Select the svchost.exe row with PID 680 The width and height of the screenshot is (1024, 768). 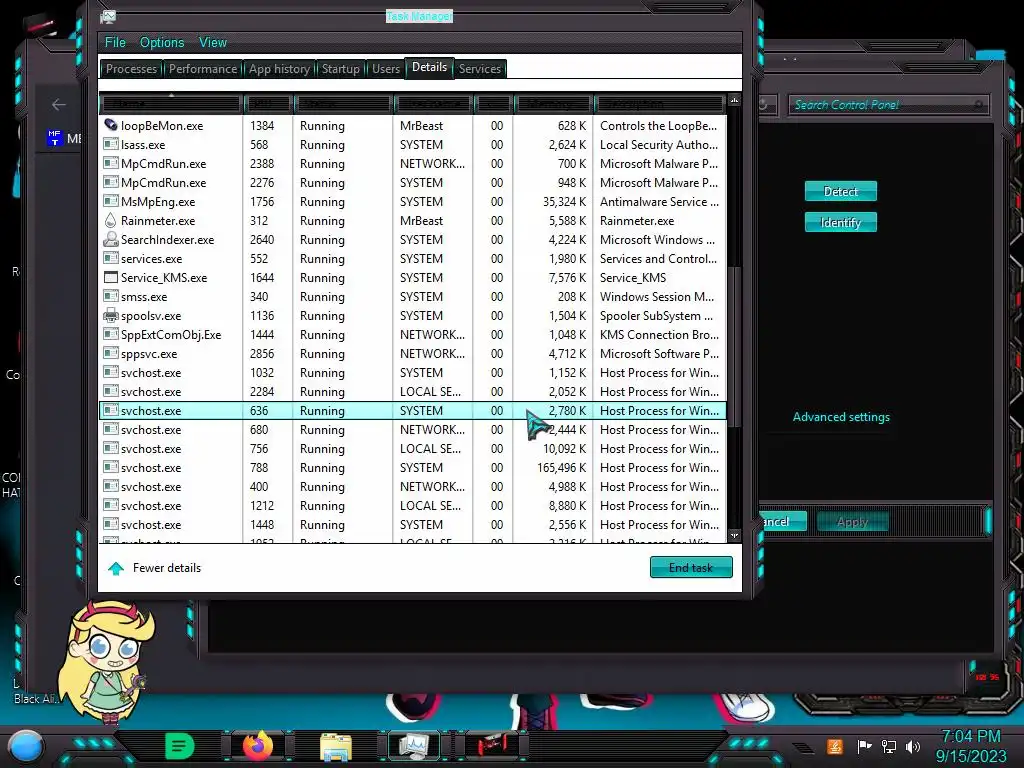[x=412, y=430]
